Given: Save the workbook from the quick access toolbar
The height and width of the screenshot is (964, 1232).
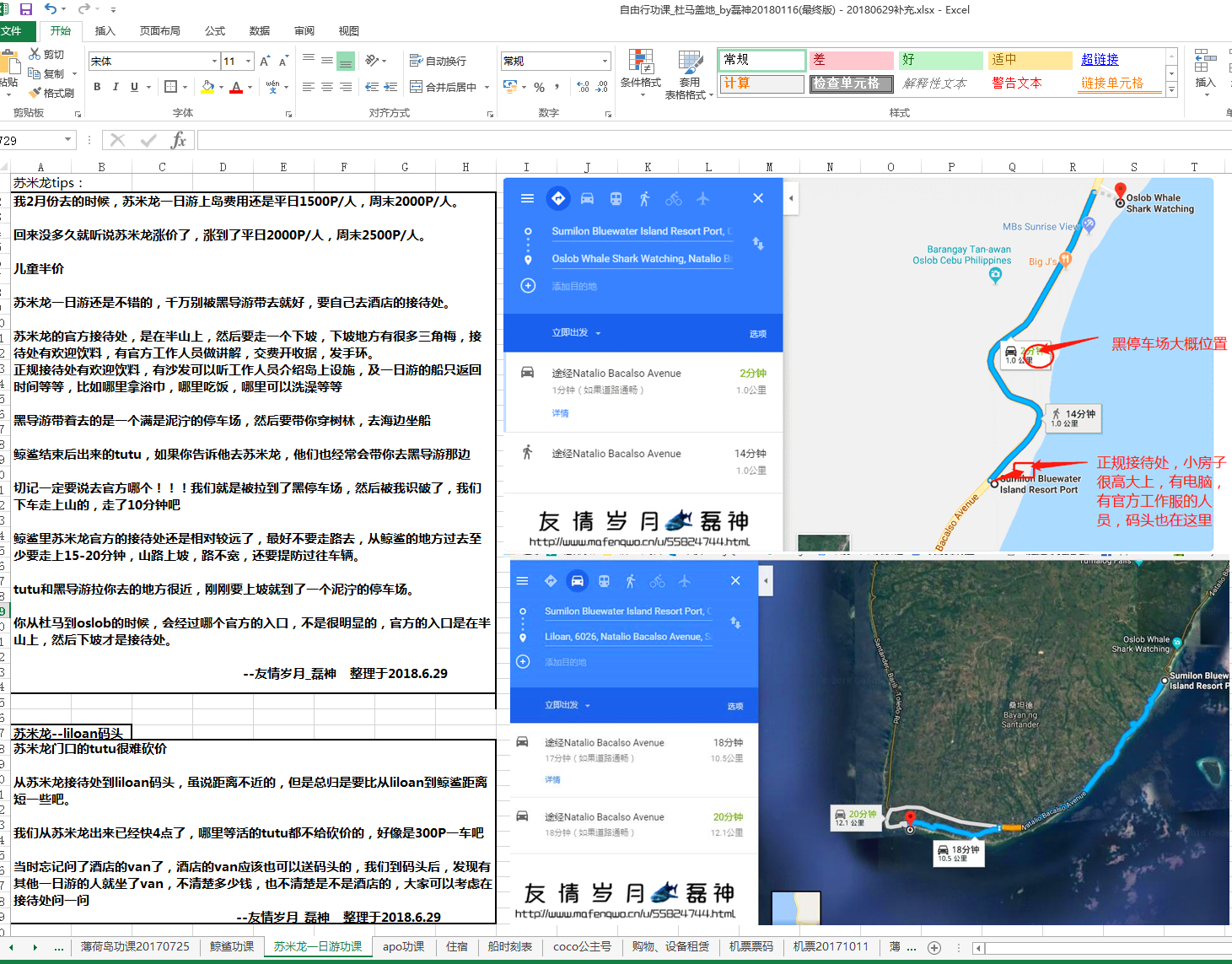Looking at the screenshot, I should 25,9.
